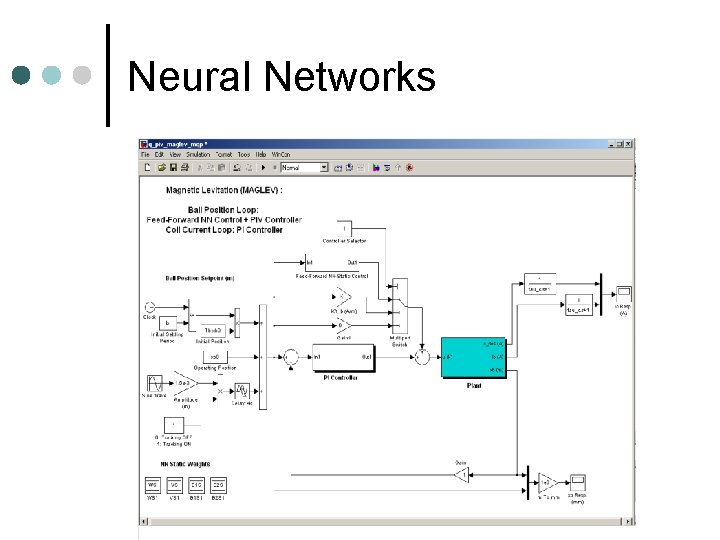Open the View menu
The image size is (720, 540).
click(175, 155)
